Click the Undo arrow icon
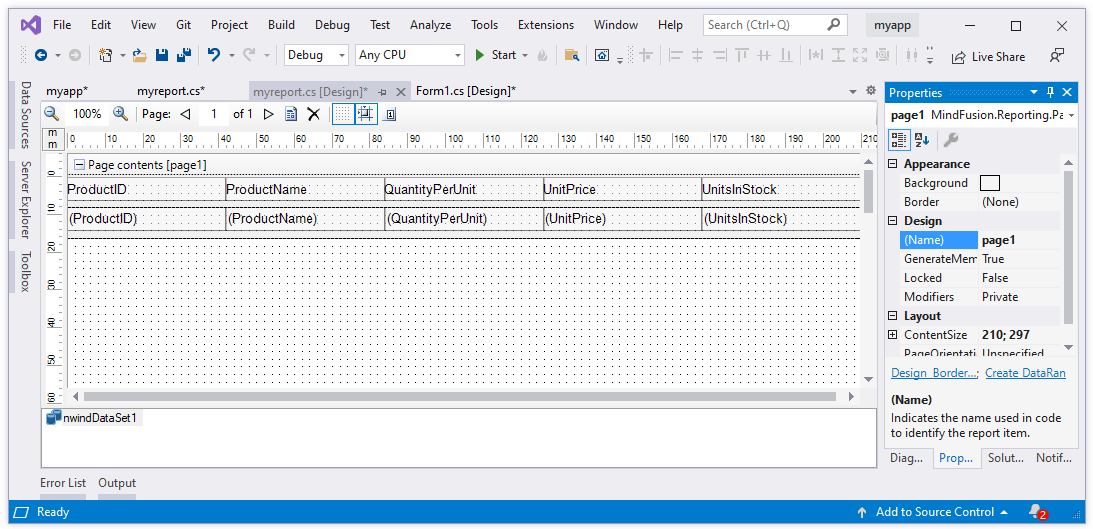1093x529 pixels. [x=214, y=55]
